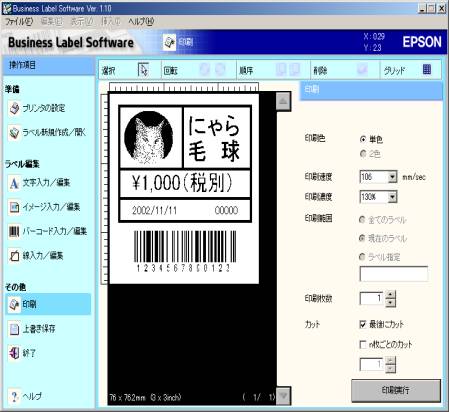Click the 00000 number on label
Viewport: 449px width, 412px height.
[x=226, y=210]
